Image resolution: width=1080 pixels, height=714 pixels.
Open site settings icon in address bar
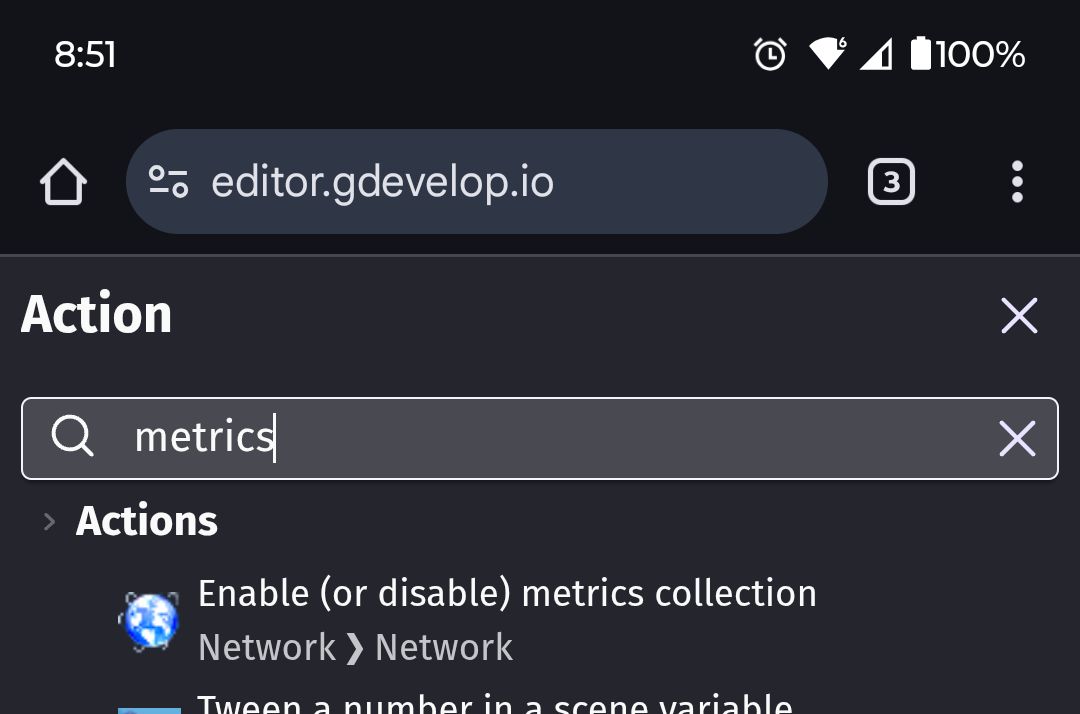click(x=168, y=182)
